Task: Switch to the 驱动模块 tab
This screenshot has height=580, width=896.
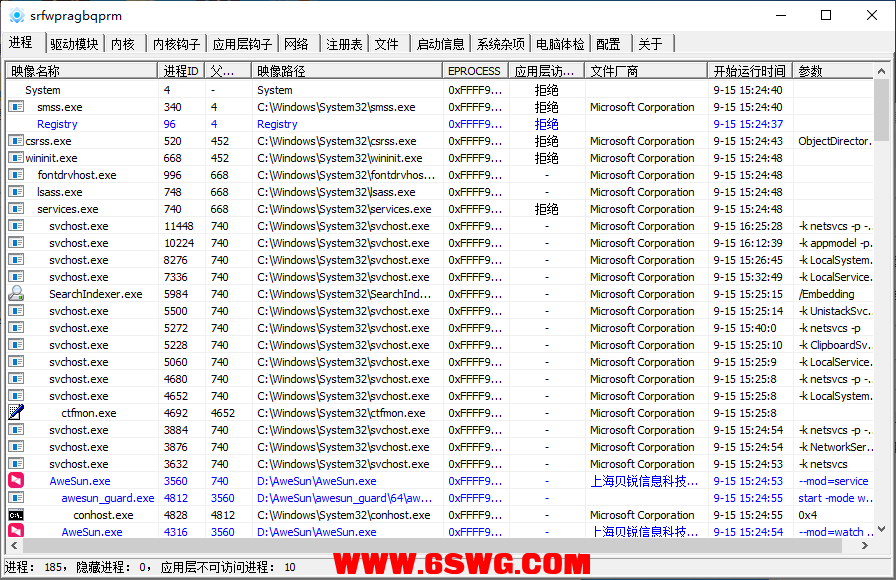Action: [74, 44]
